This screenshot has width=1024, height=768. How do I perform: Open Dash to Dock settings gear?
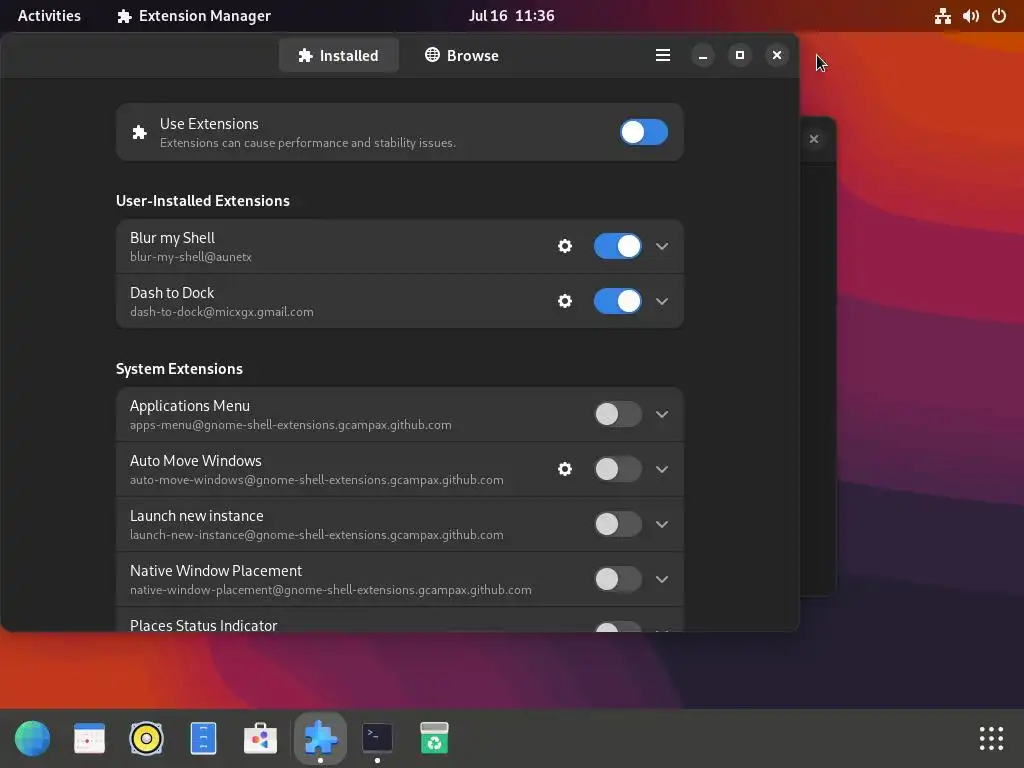click(565, 301)
